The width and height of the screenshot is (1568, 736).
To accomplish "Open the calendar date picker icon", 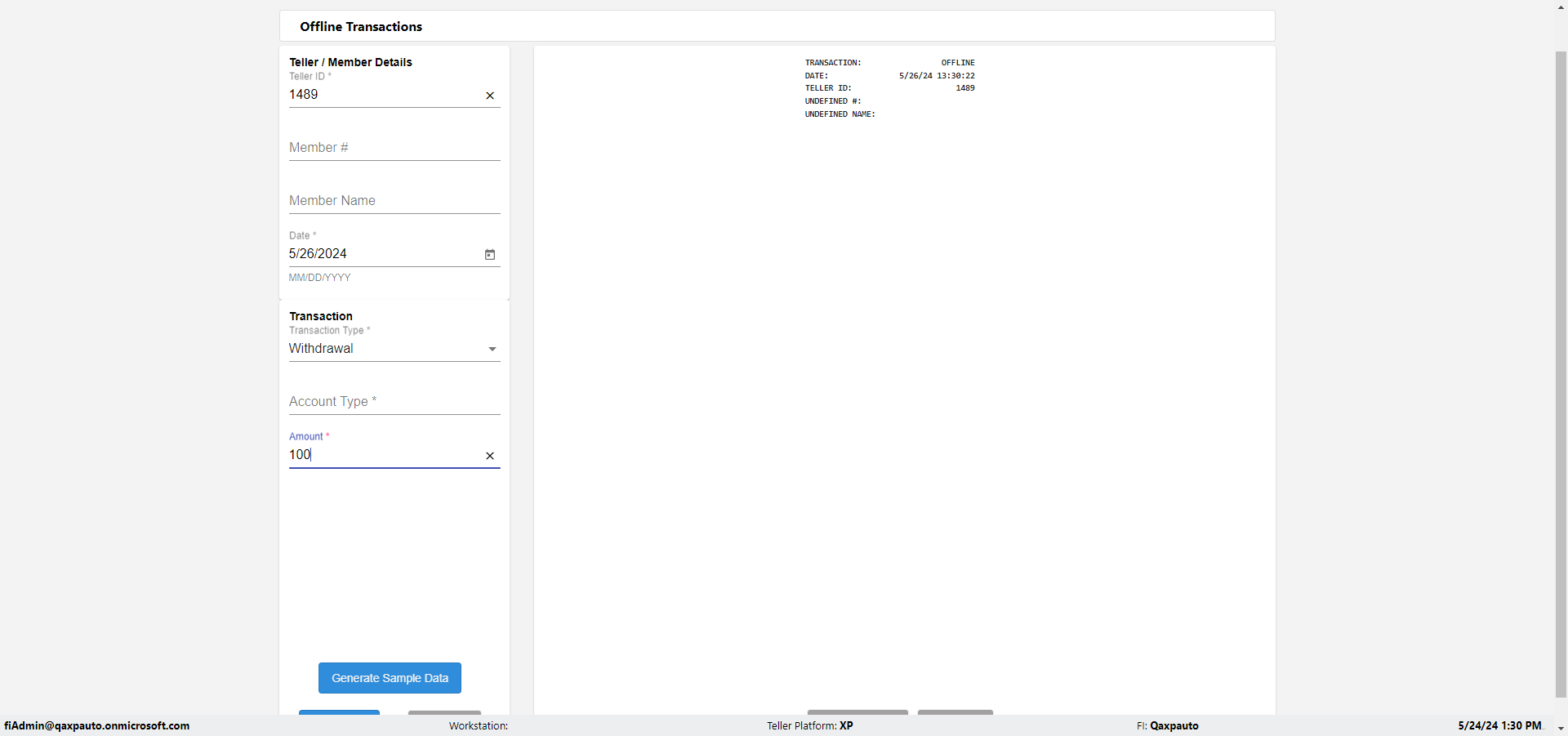I will 490,255.
